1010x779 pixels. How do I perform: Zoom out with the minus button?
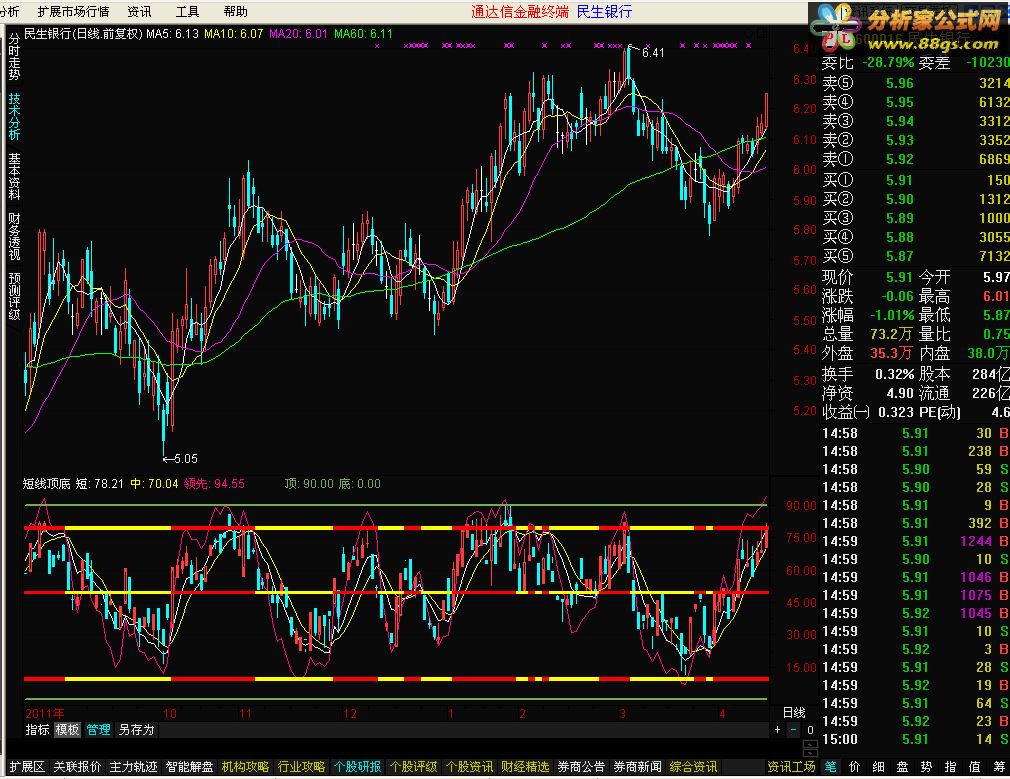794,730
